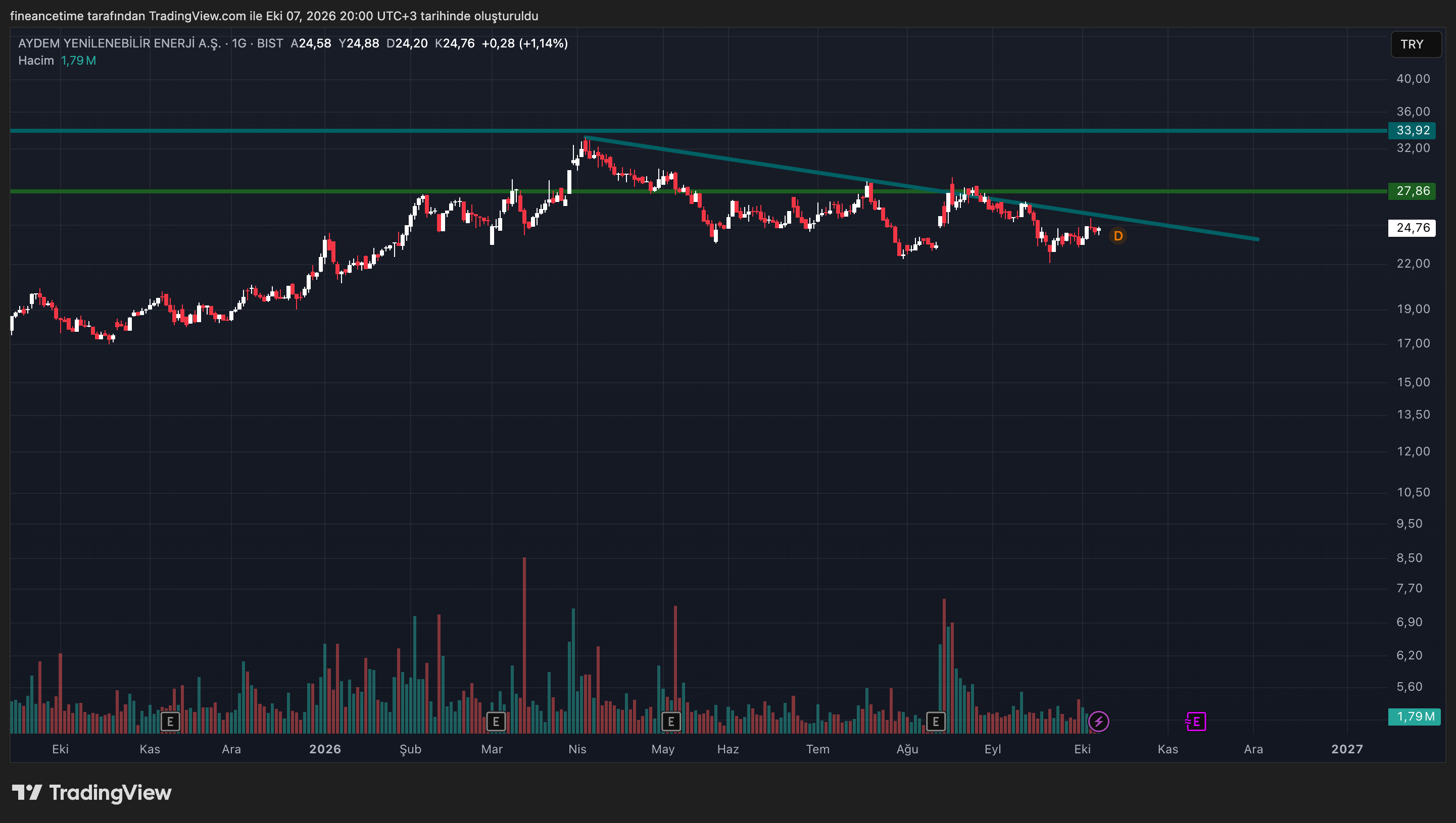1456x823 pixels.
Task: Click the Nis month label on time axis
Action: point(577,749)
